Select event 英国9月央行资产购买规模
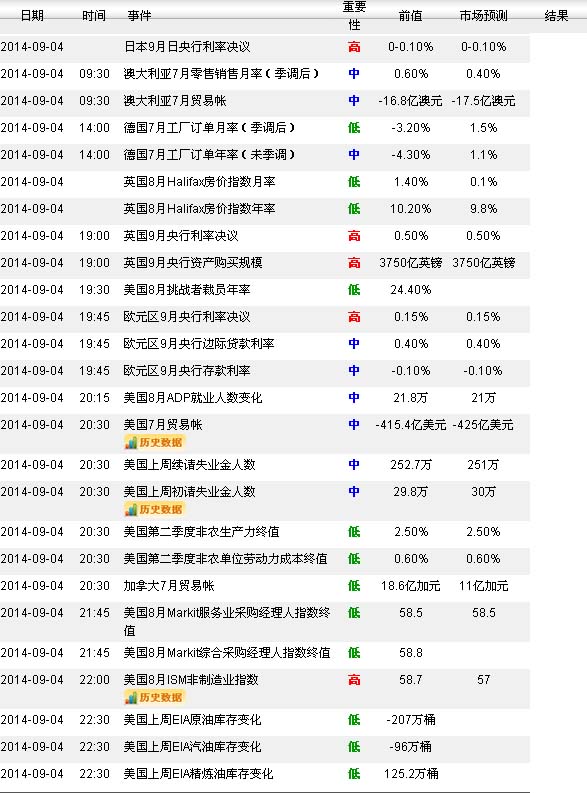 [193, 263]
